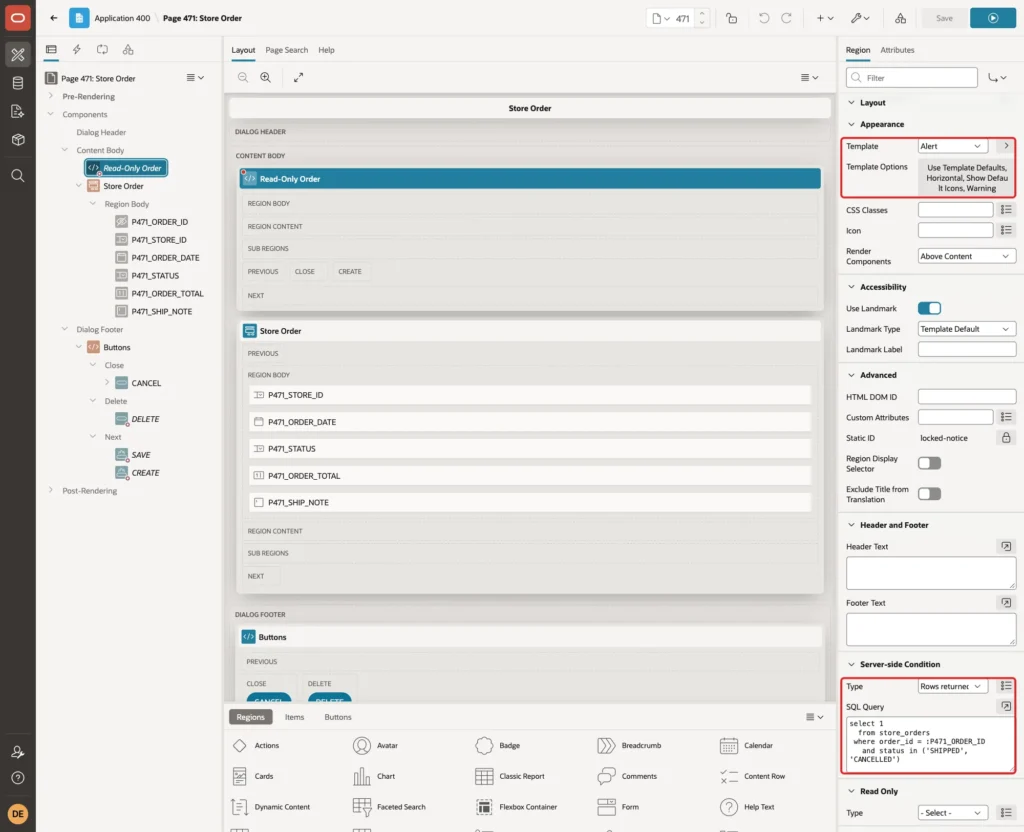This screenshot has width=1024, height=832.
Task: Zoom out the layout view
Action: (243, 77)
